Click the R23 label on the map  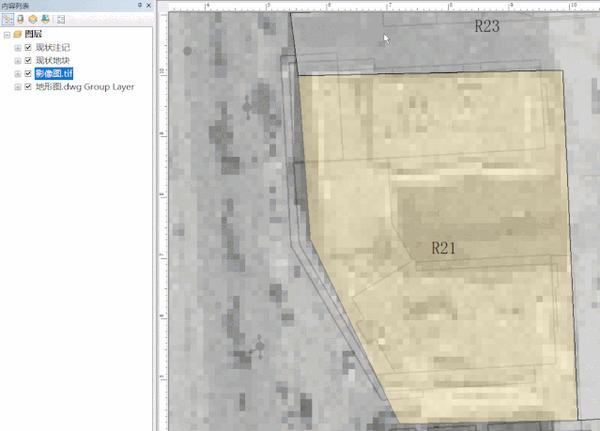pyautogui.click(x=487, y=26)
